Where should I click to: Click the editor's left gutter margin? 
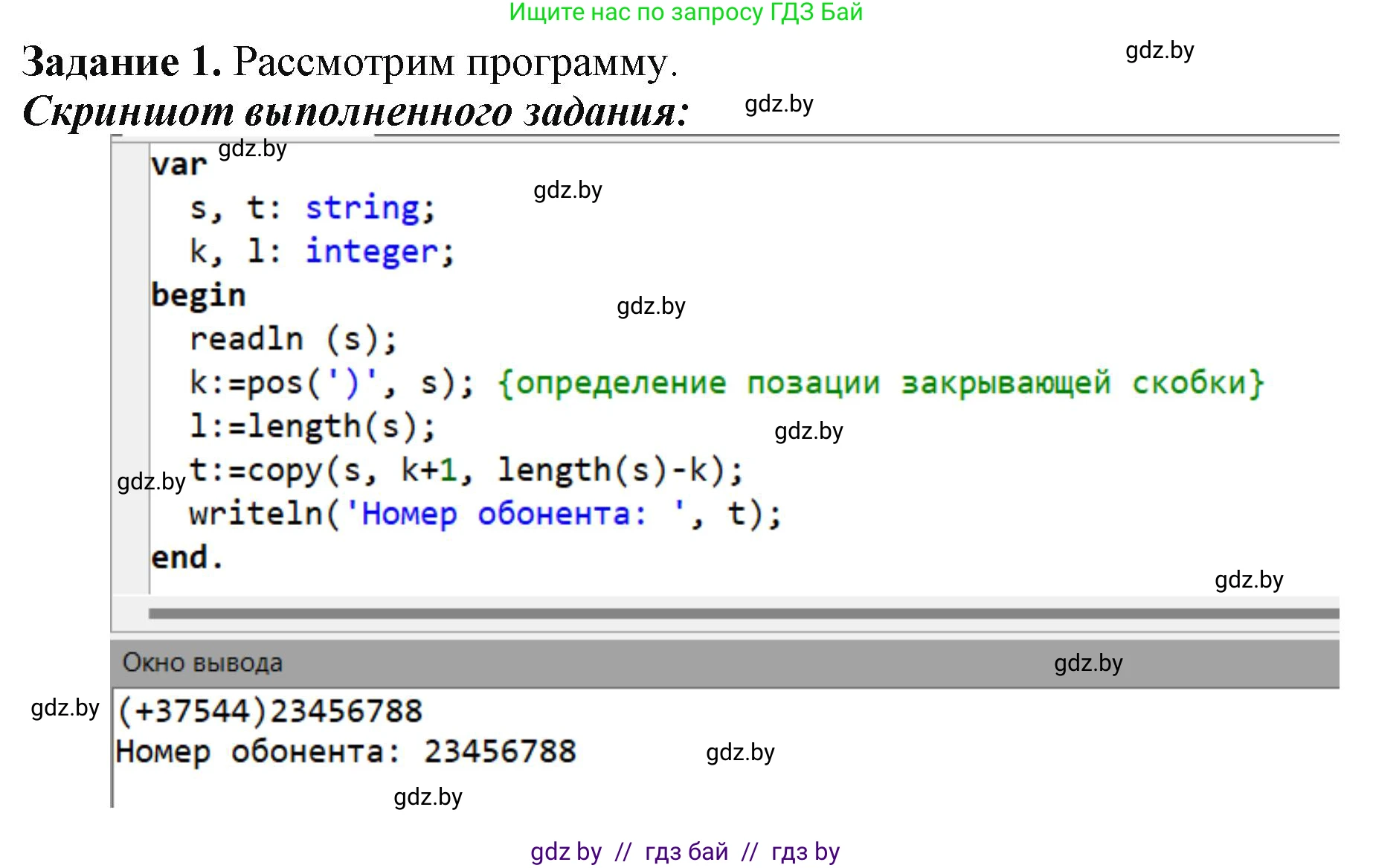[x=130, y=372]
